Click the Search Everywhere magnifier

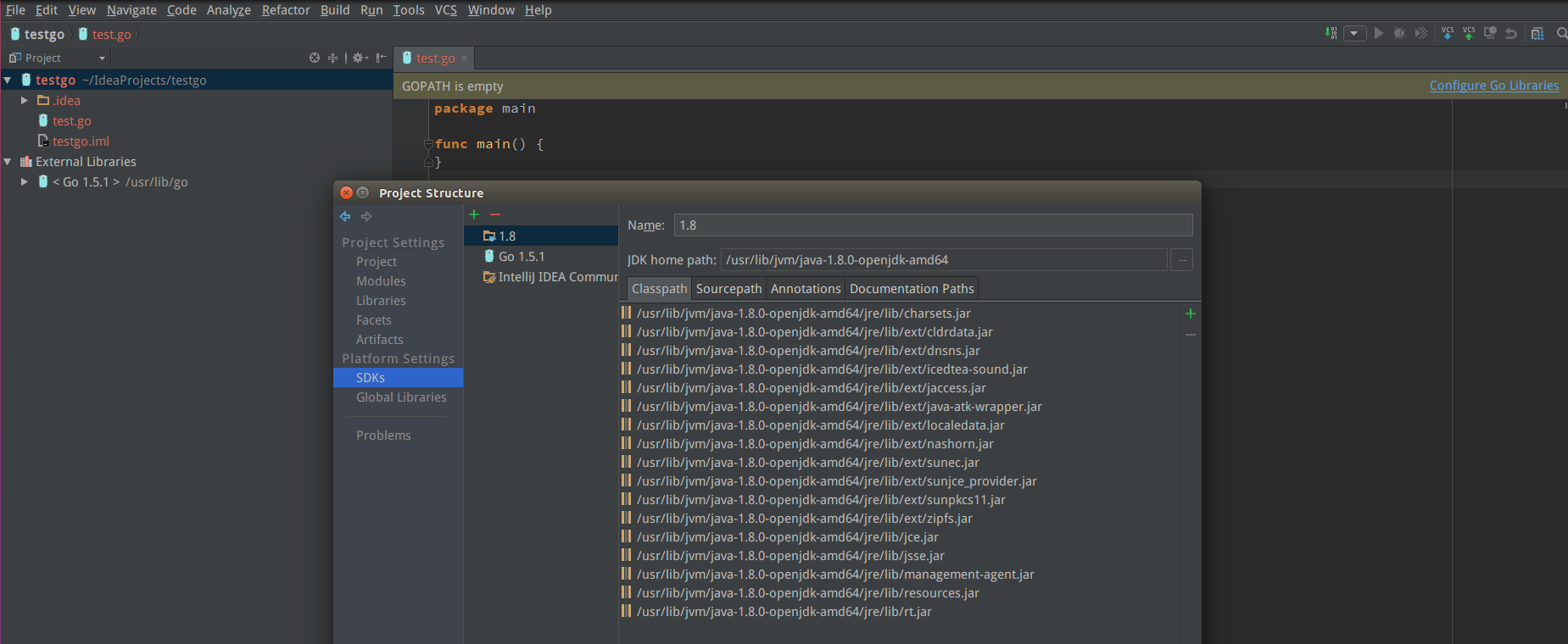[x=1561, y=33]
